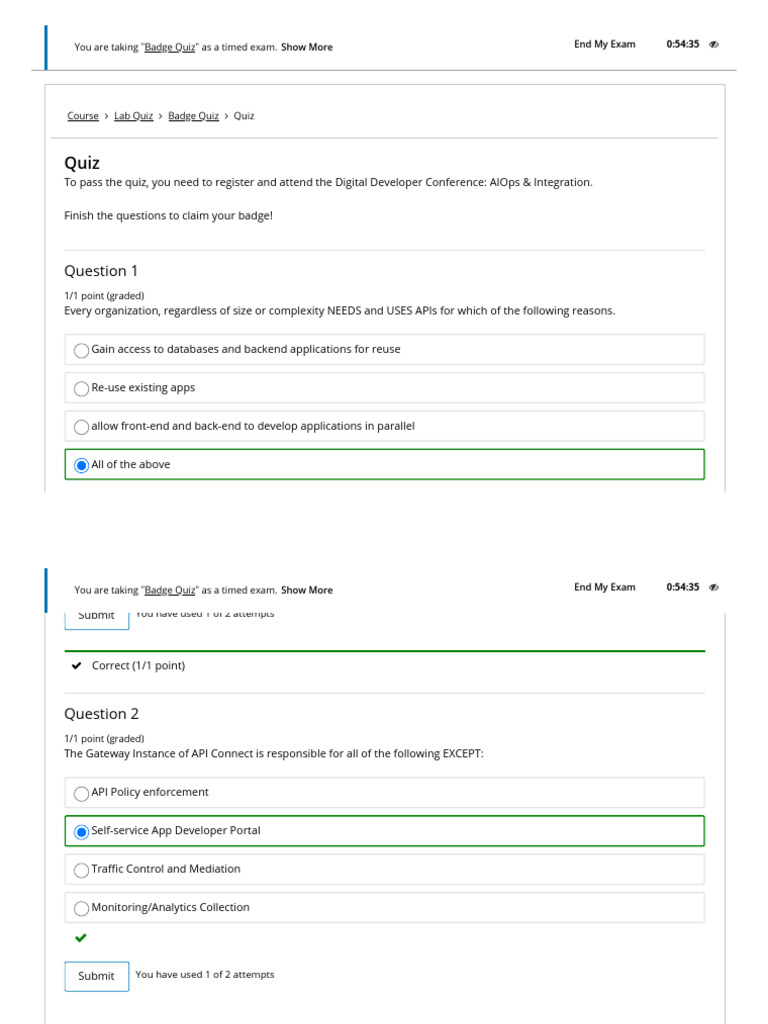The width and height of the screenshot is (768, 1024).
Task: Click "End My Exam" in the first banner
Action: [x=604, y=44]
